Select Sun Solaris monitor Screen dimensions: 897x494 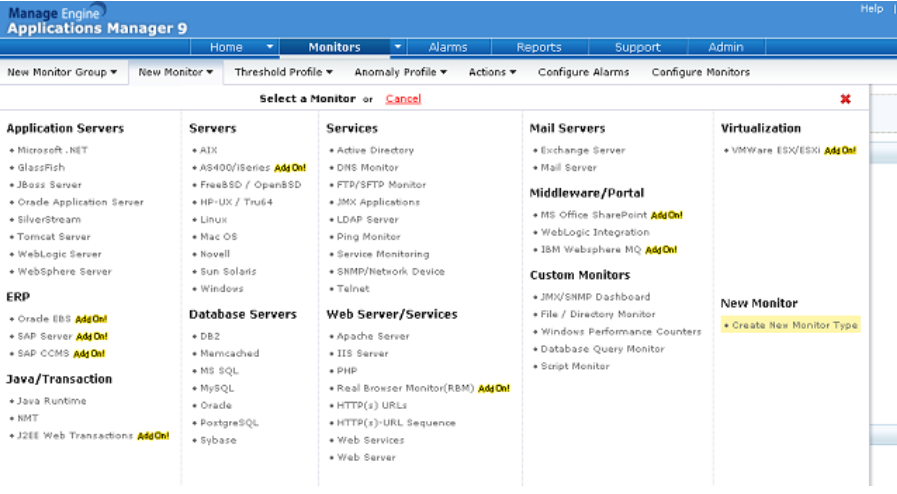coord(228,271)
